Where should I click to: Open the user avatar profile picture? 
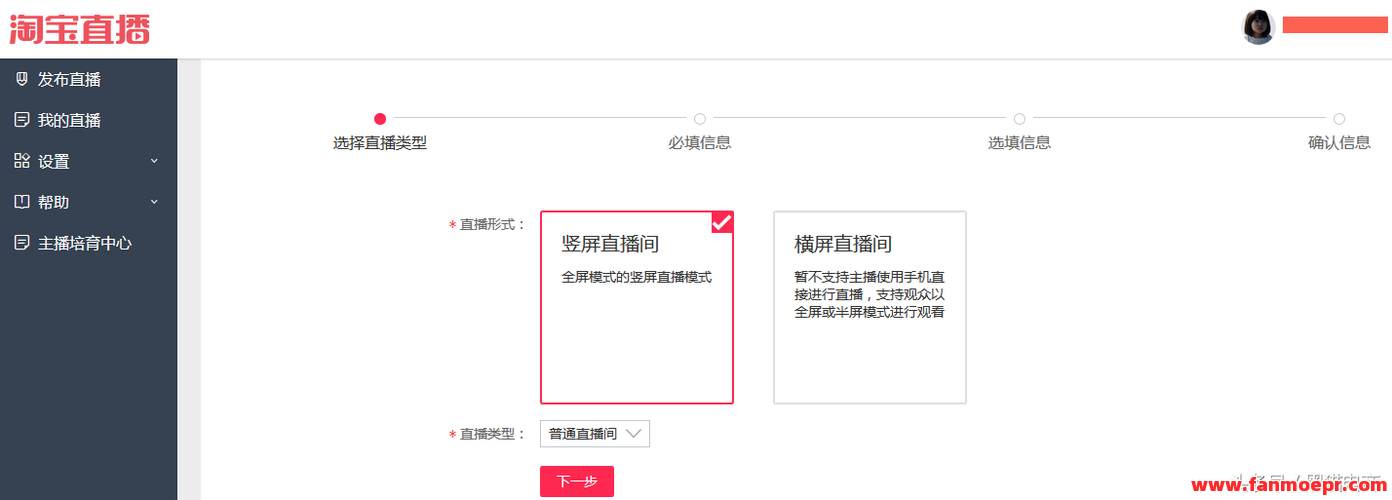(x=1259, y=27)
